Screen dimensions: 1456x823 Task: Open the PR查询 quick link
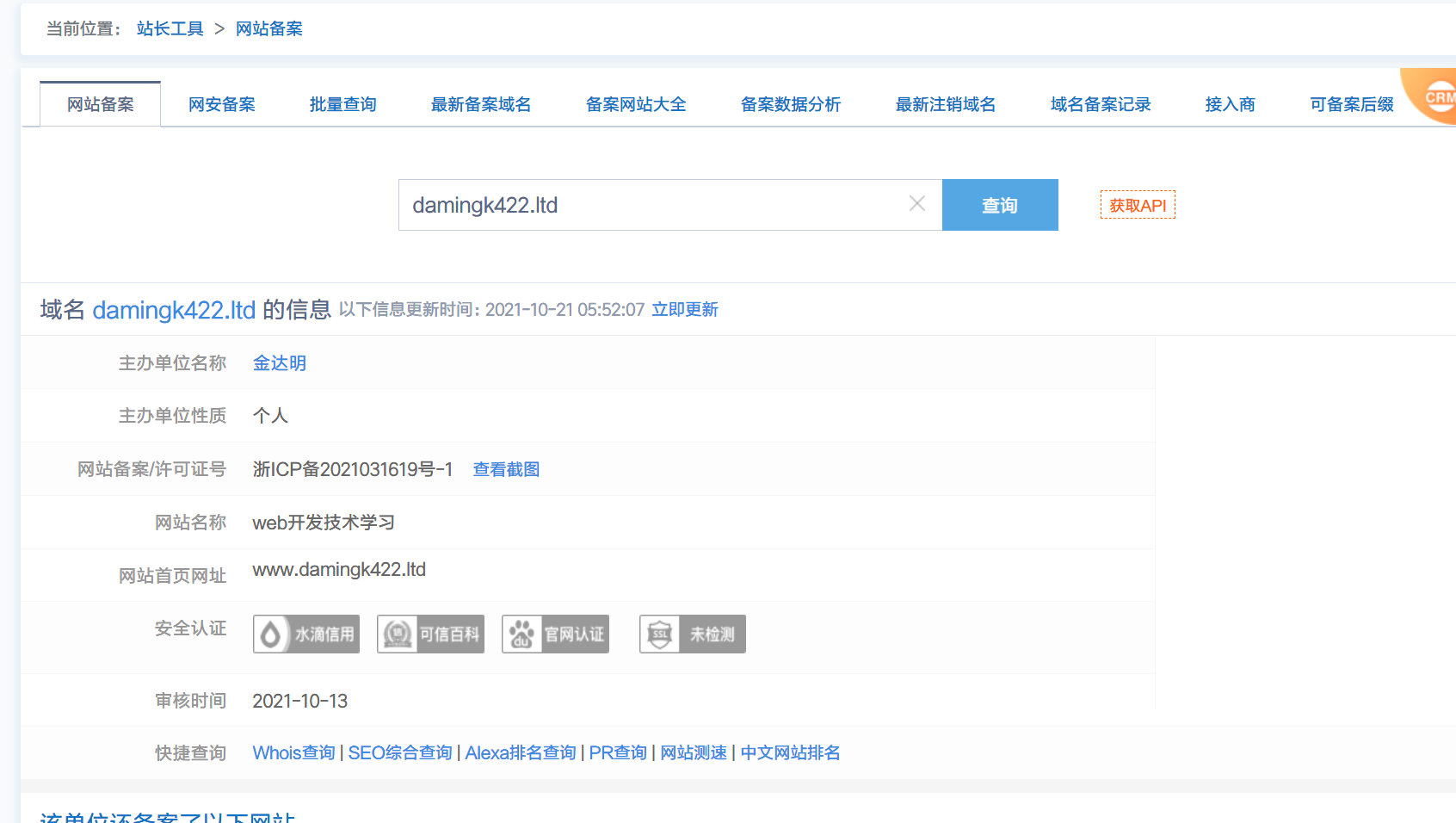[x=618, y=752]
